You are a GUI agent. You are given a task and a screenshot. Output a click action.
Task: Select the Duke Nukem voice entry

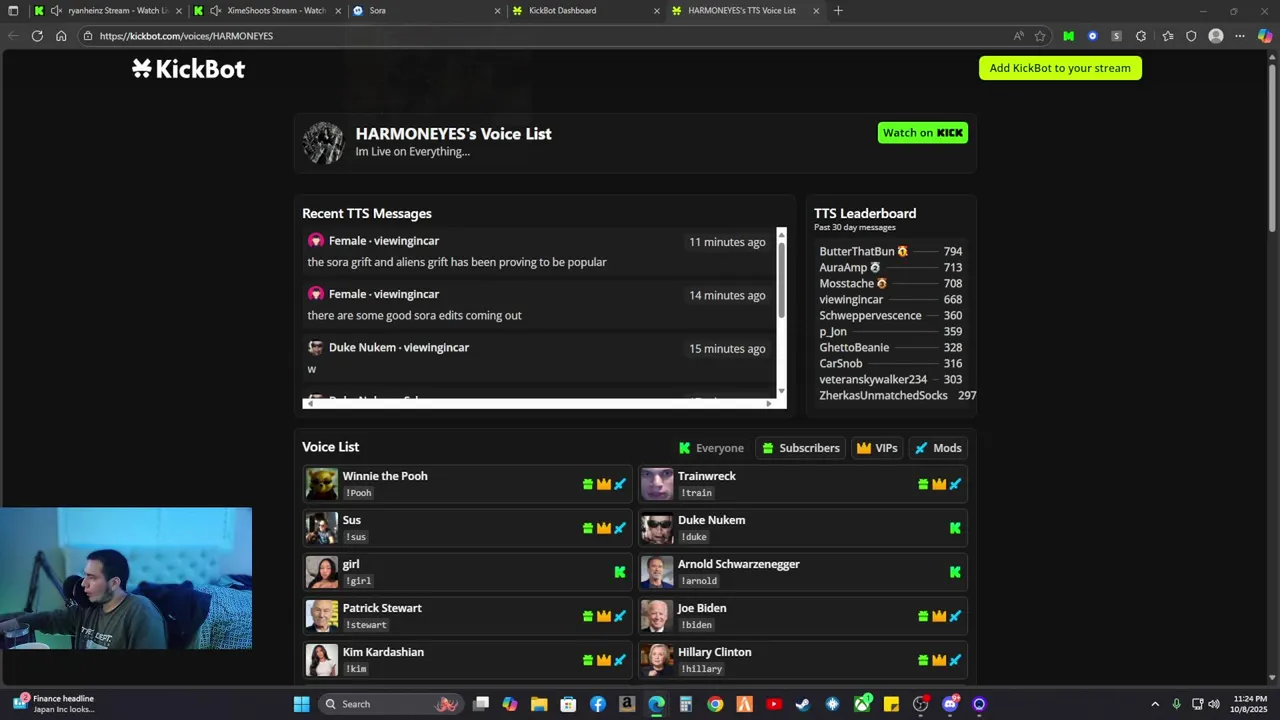(x=803, y=528)
